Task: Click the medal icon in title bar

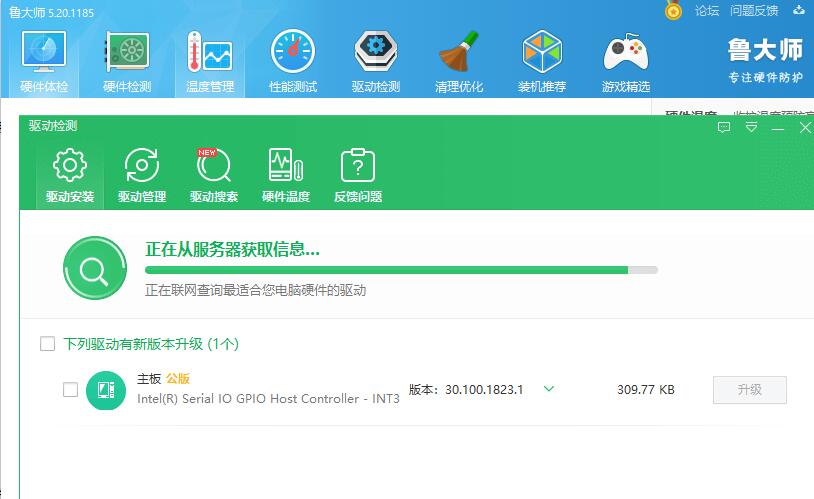Action: (x=673, y=10)
